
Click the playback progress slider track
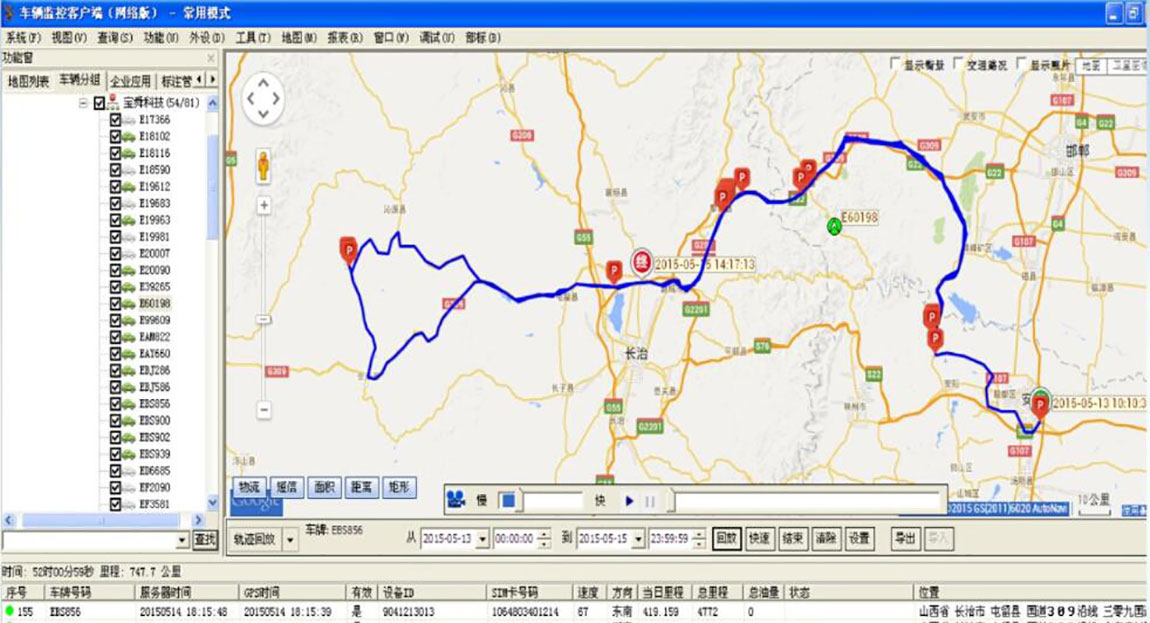tap(805, 500)
